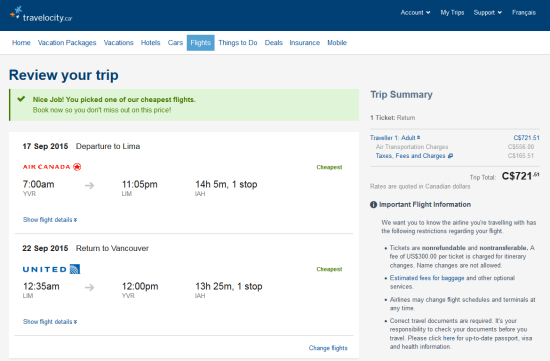Select the Flights tab
The height and width of the screenshot is (361, 550).
point(200,43)
